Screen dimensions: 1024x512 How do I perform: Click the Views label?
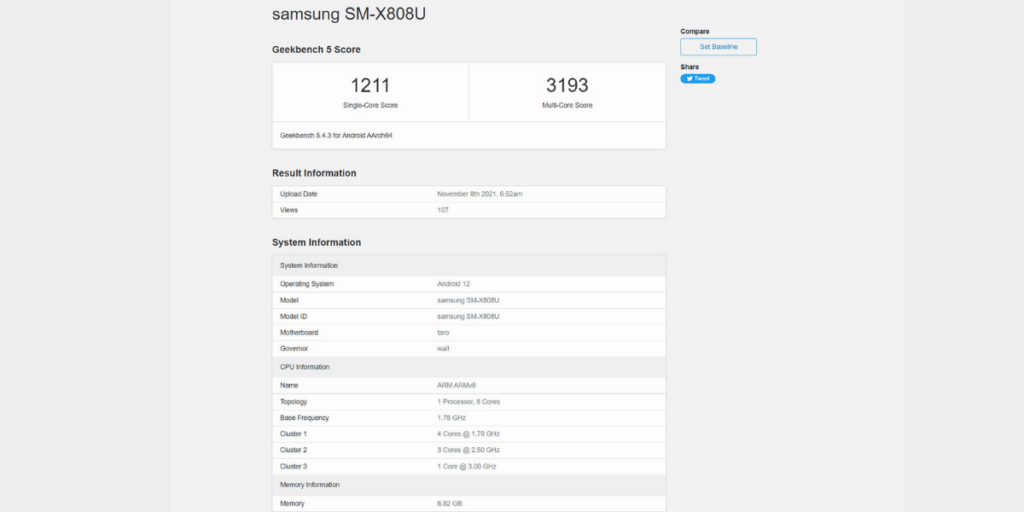click(289, 210)
